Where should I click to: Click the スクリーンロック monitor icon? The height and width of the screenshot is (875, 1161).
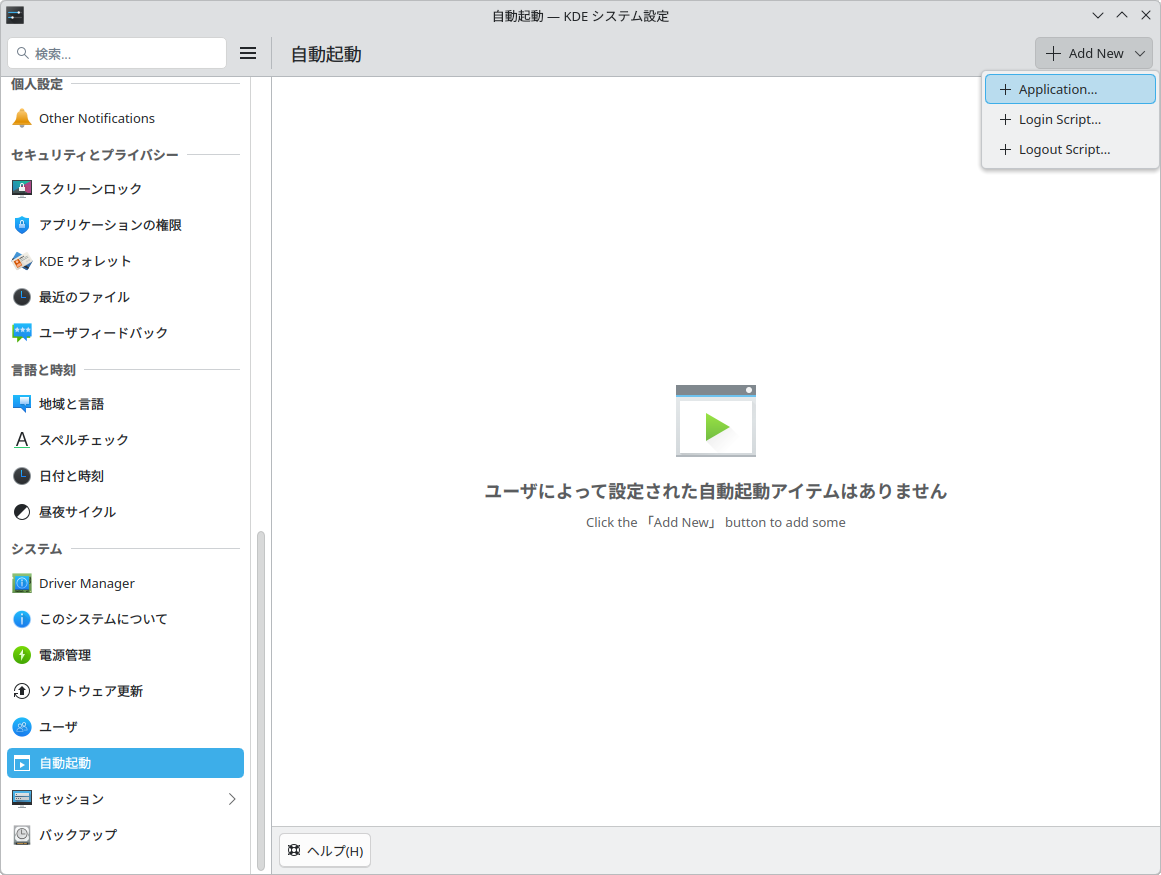(22, 189)
